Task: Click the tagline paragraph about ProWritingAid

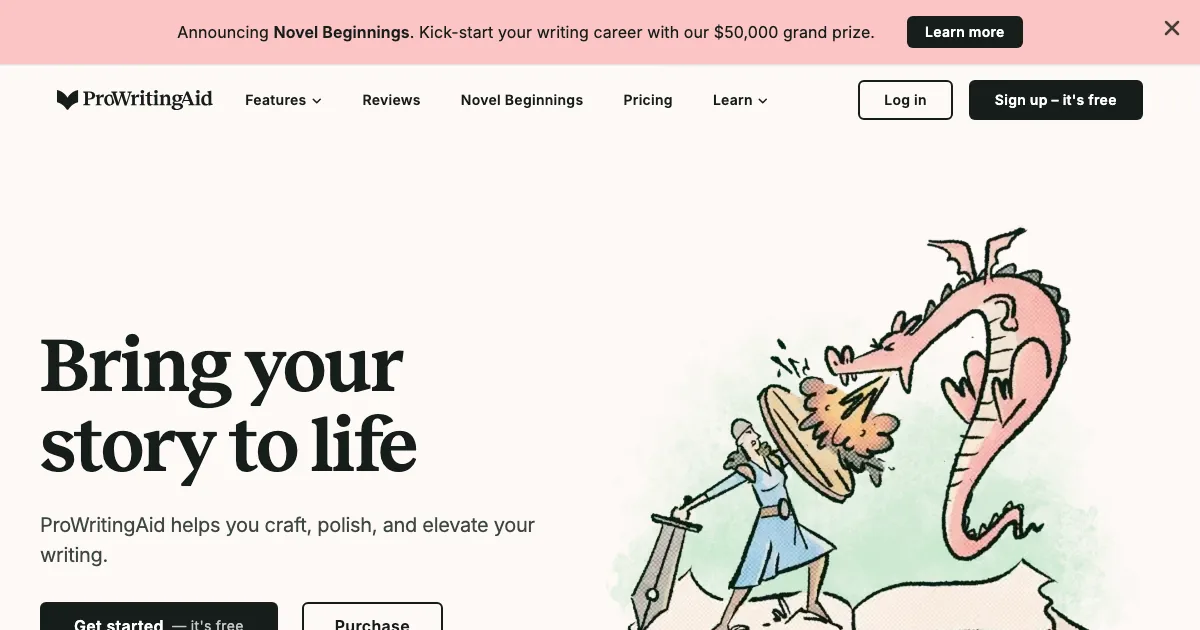Action: (x=288, y=540)
